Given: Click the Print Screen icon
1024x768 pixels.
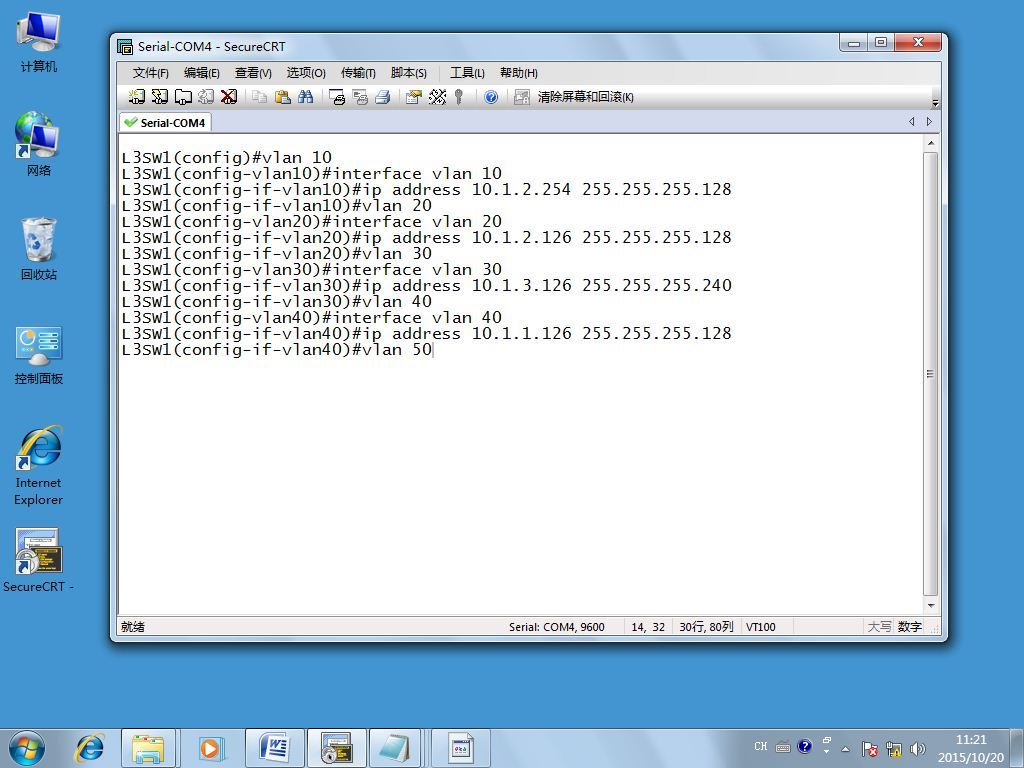Looking at the screenshot, I should pyautogui.click(x=337, y=97).
